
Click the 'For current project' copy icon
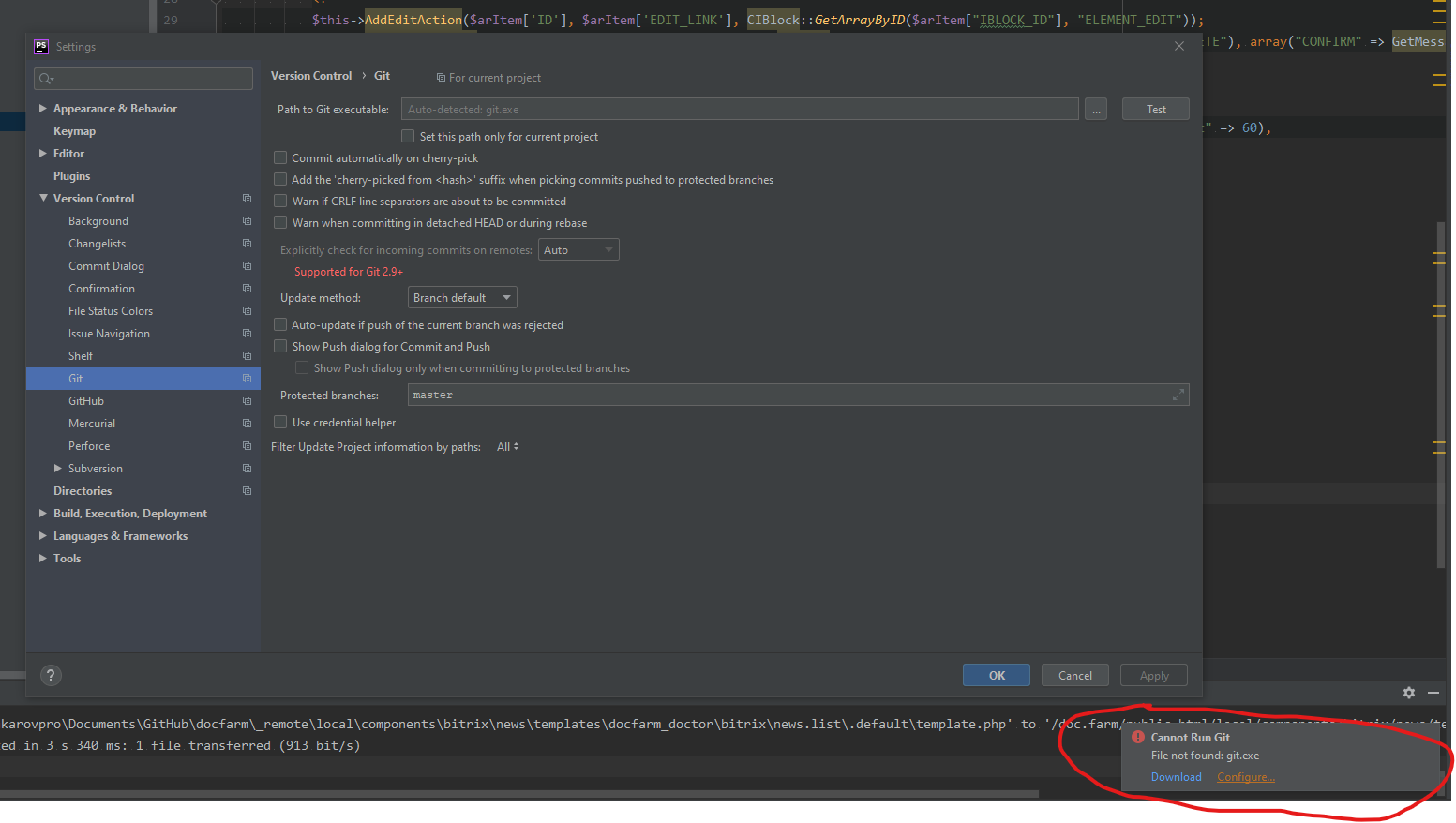point(441,78)
